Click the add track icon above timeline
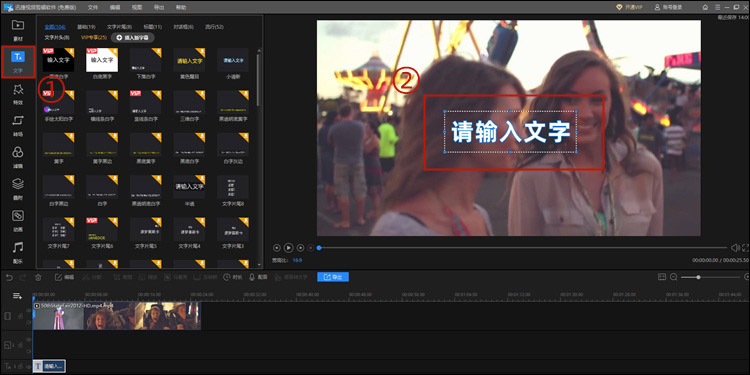This screenshot has height=375, width=750. click(18, 296)
